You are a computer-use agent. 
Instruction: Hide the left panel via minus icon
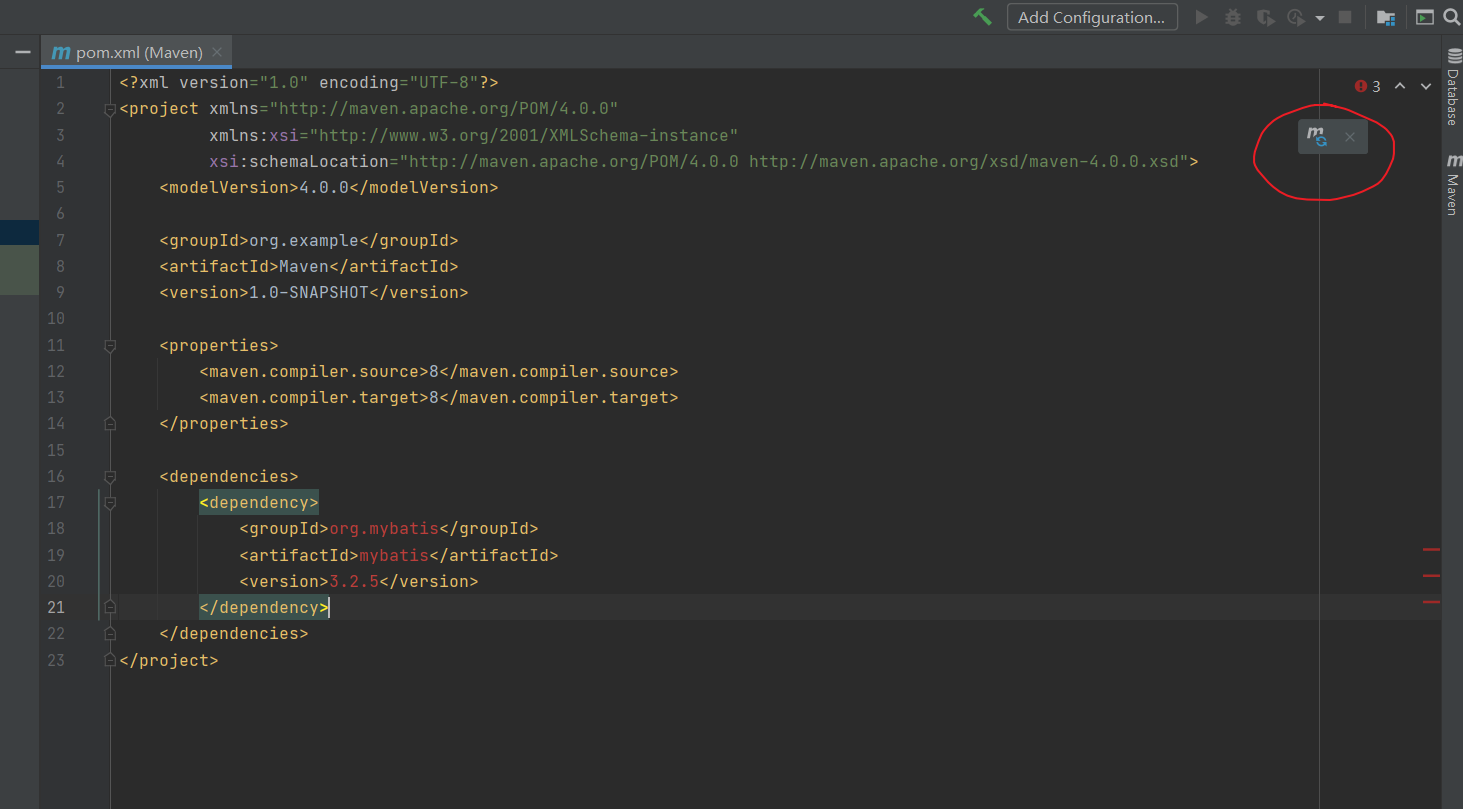tap(22, 51)
